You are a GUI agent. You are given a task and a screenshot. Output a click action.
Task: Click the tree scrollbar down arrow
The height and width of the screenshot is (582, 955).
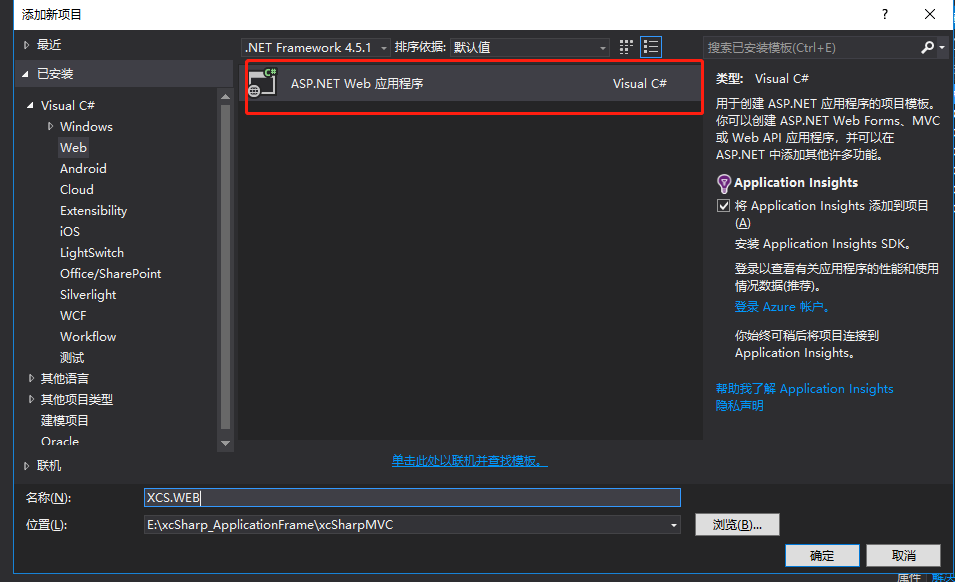[x=225, y=443]
